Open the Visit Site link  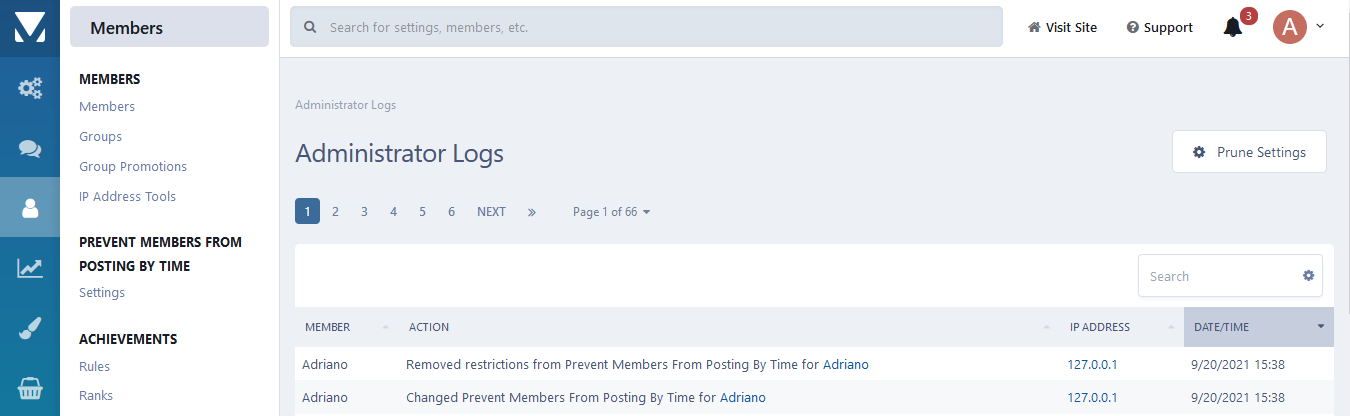pyautogui.click(x=1062, y=28)
